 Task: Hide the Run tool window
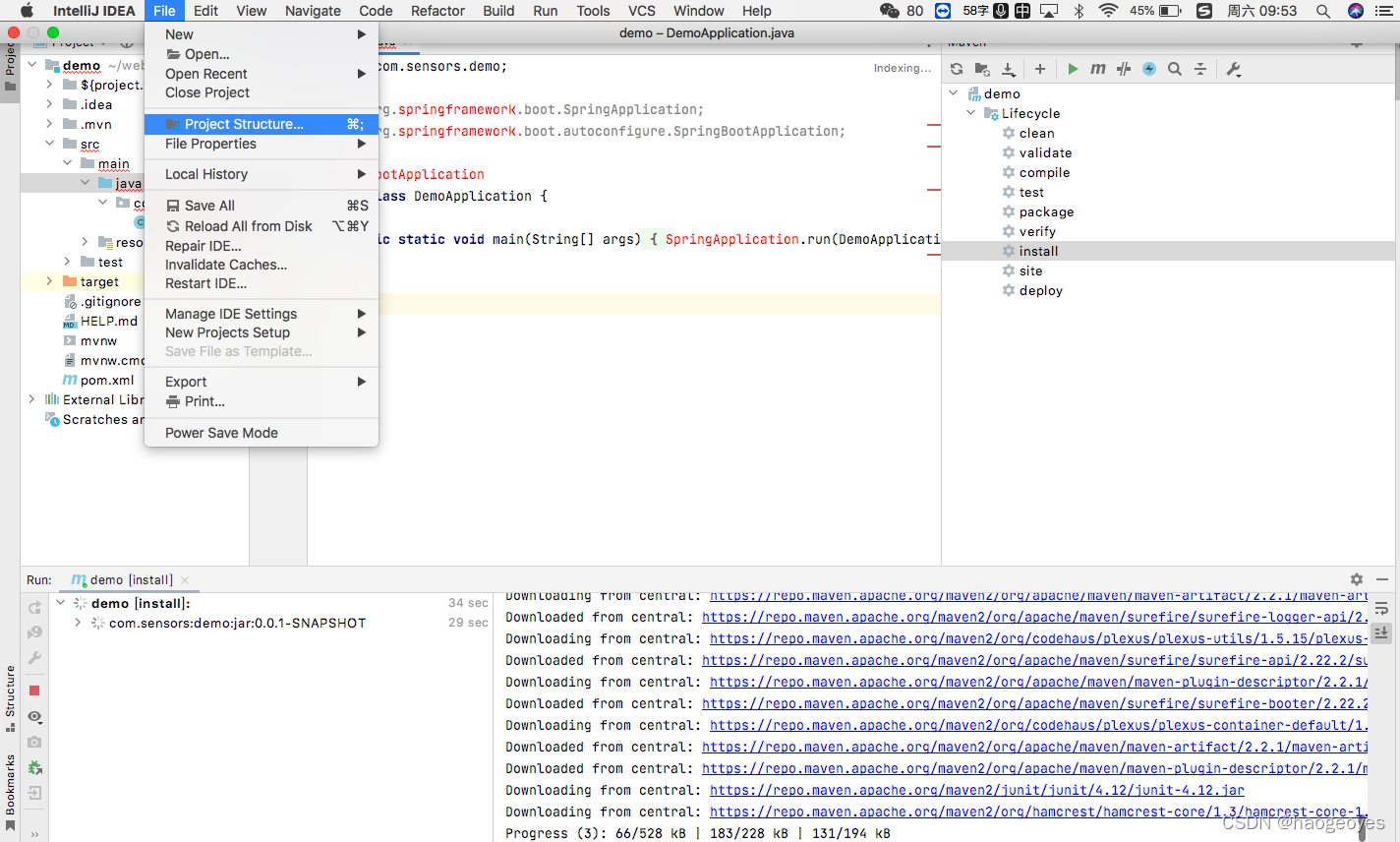pos(1382,579)
